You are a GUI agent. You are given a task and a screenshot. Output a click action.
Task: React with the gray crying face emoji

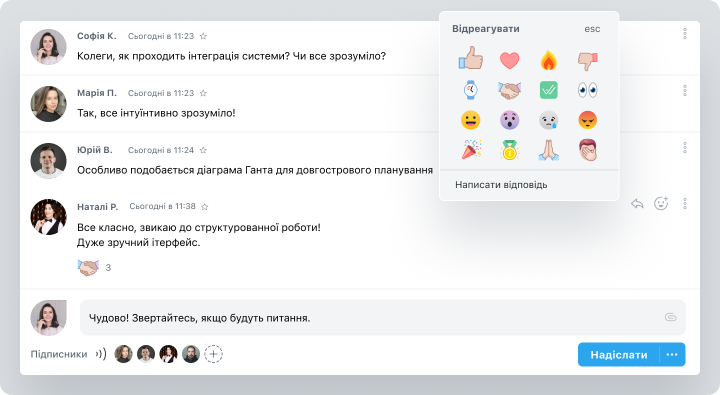point(548,120)
